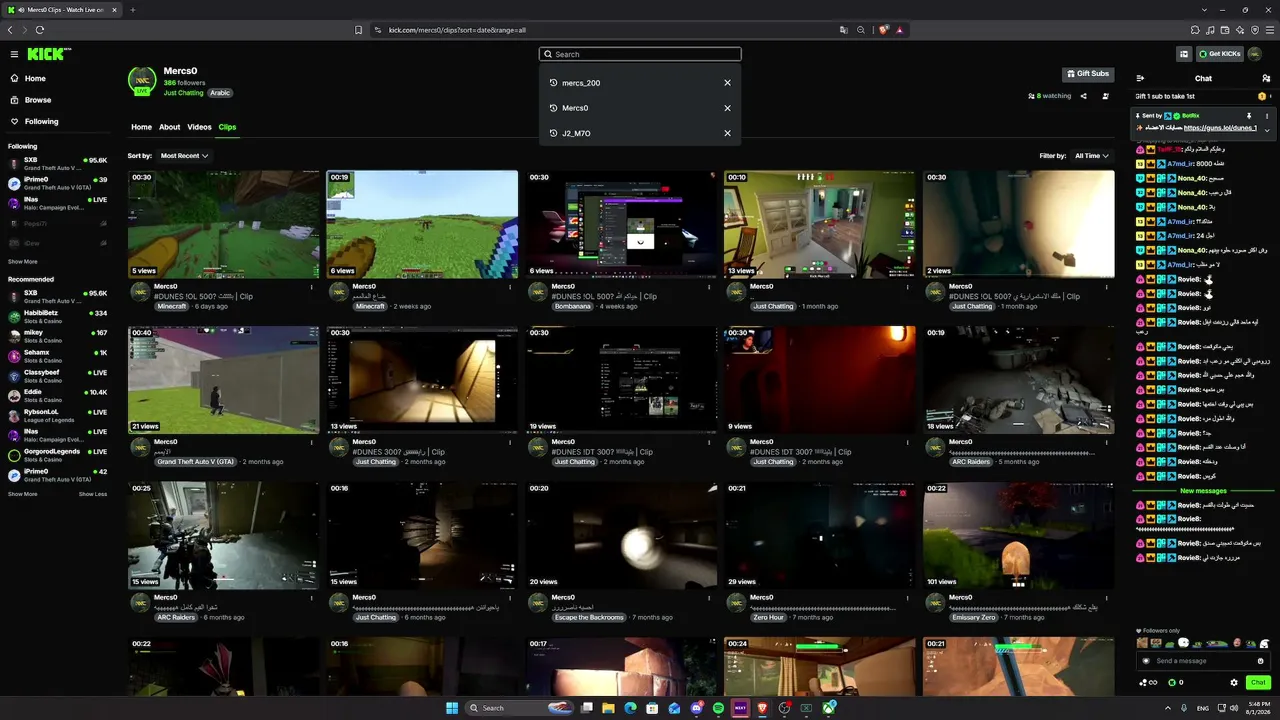This screenshot has height=720, width=1280.
Task: Click the Arabic language tag
Action: coord(220,93)
